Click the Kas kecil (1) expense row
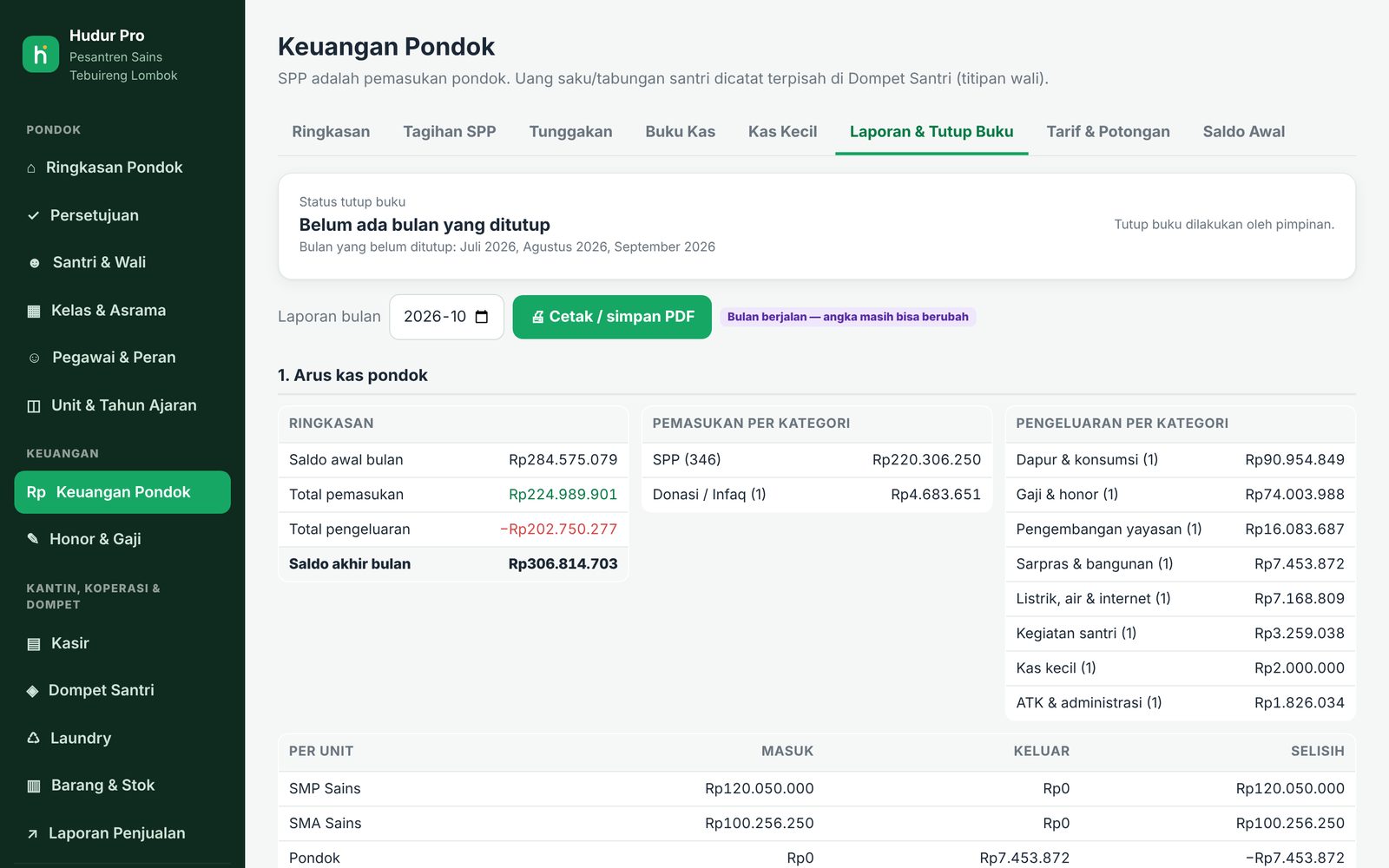Screen dimensions: 1389x868 coord(1180,668)
